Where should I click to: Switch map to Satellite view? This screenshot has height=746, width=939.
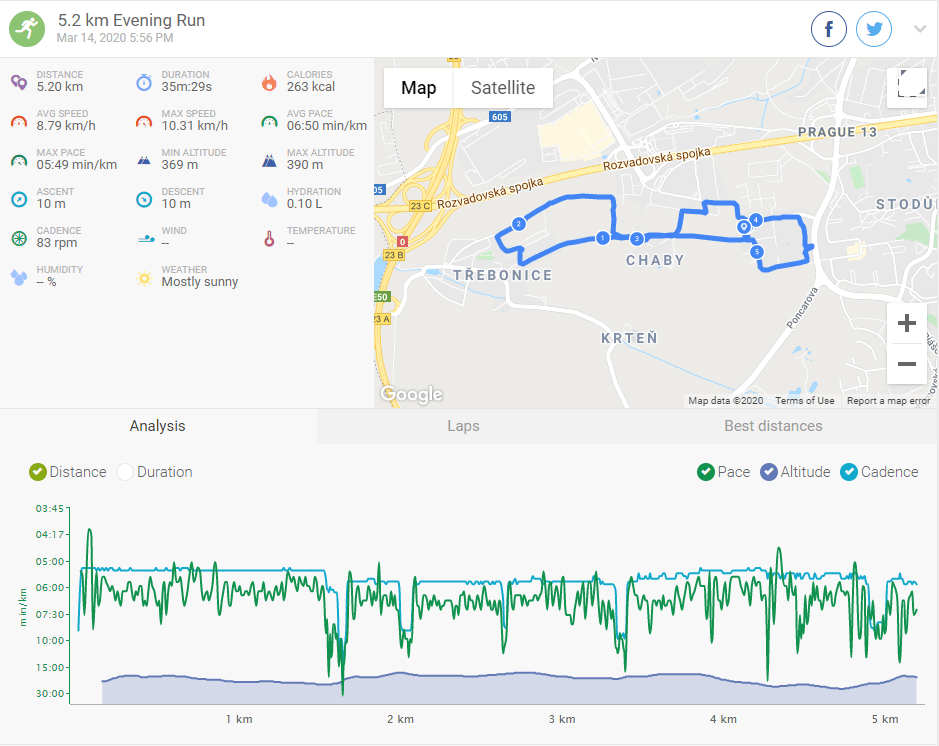coord(503,88)
